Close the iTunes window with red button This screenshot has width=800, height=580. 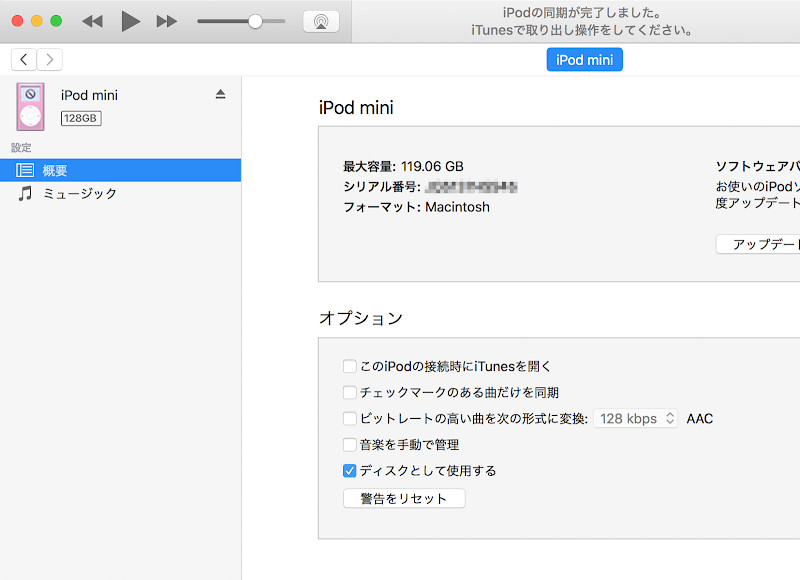(x=17, y=21)
